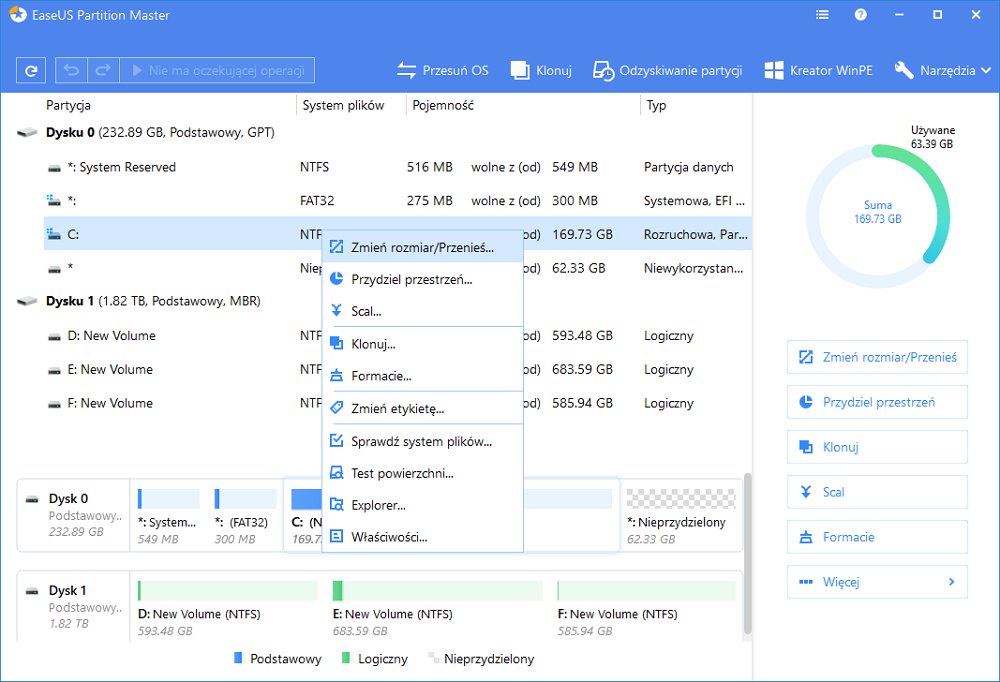This screenshot has width=1000, height=682.
Task: Click the Dysku 0 drive icon
Action: point(27,133)
